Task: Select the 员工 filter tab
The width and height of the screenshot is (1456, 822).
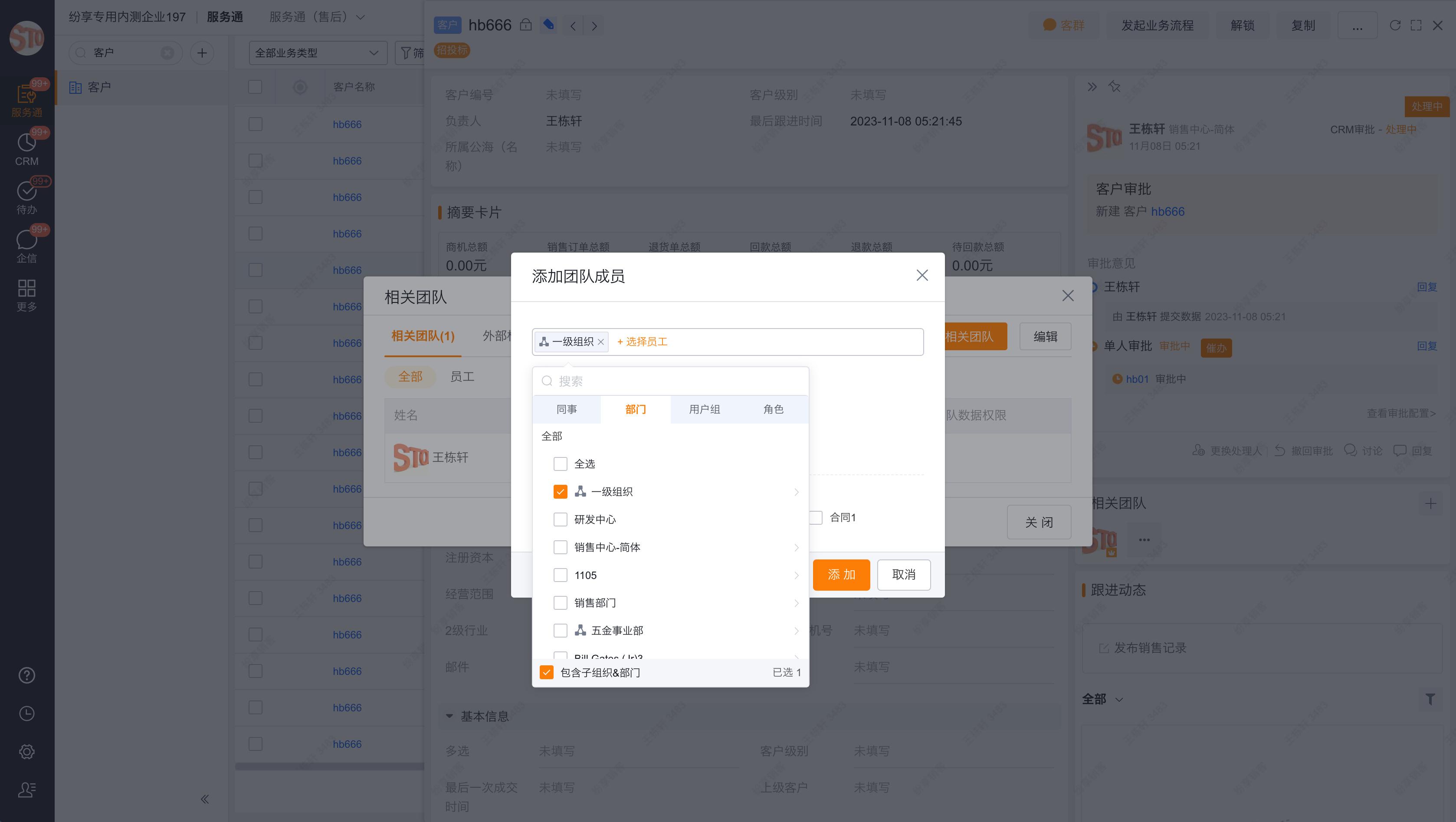Action: coord(462,377)
